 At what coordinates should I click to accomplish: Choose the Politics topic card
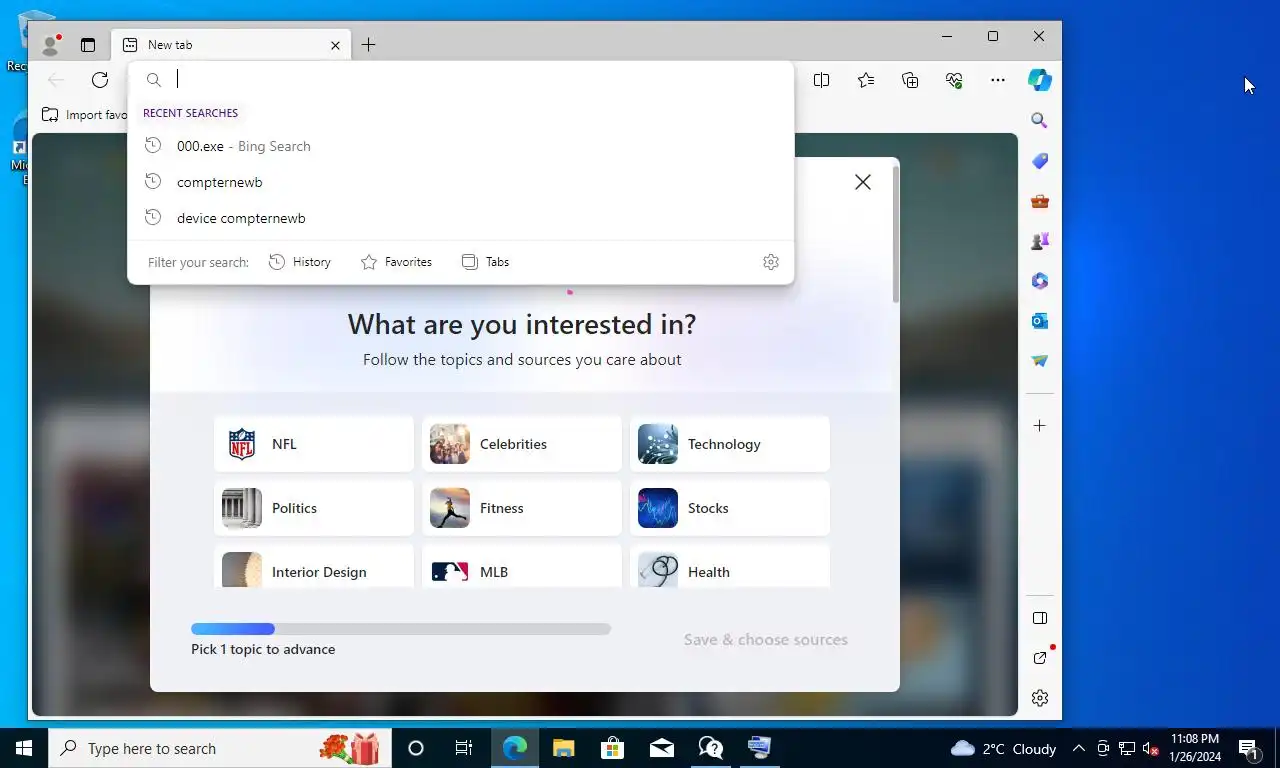[314, 508]
